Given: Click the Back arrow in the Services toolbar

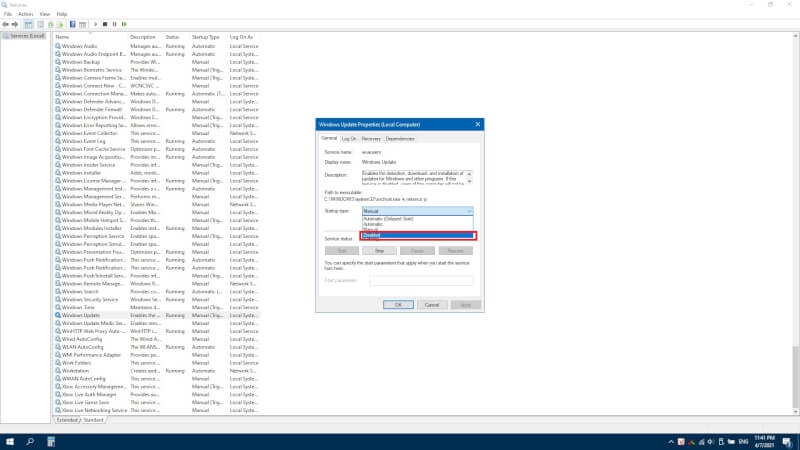Looking at the screenshot, I should [x=6, y=24].
